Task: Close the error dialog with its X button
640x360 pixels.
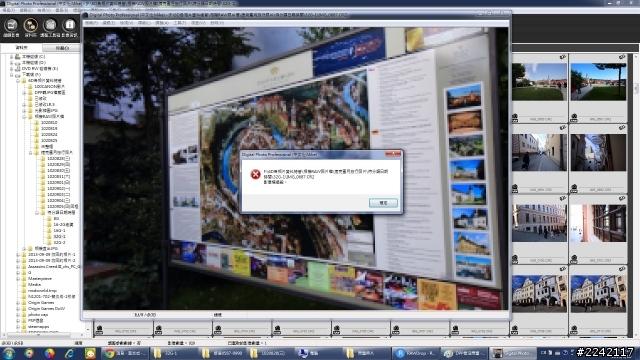Action: (393, 154)
